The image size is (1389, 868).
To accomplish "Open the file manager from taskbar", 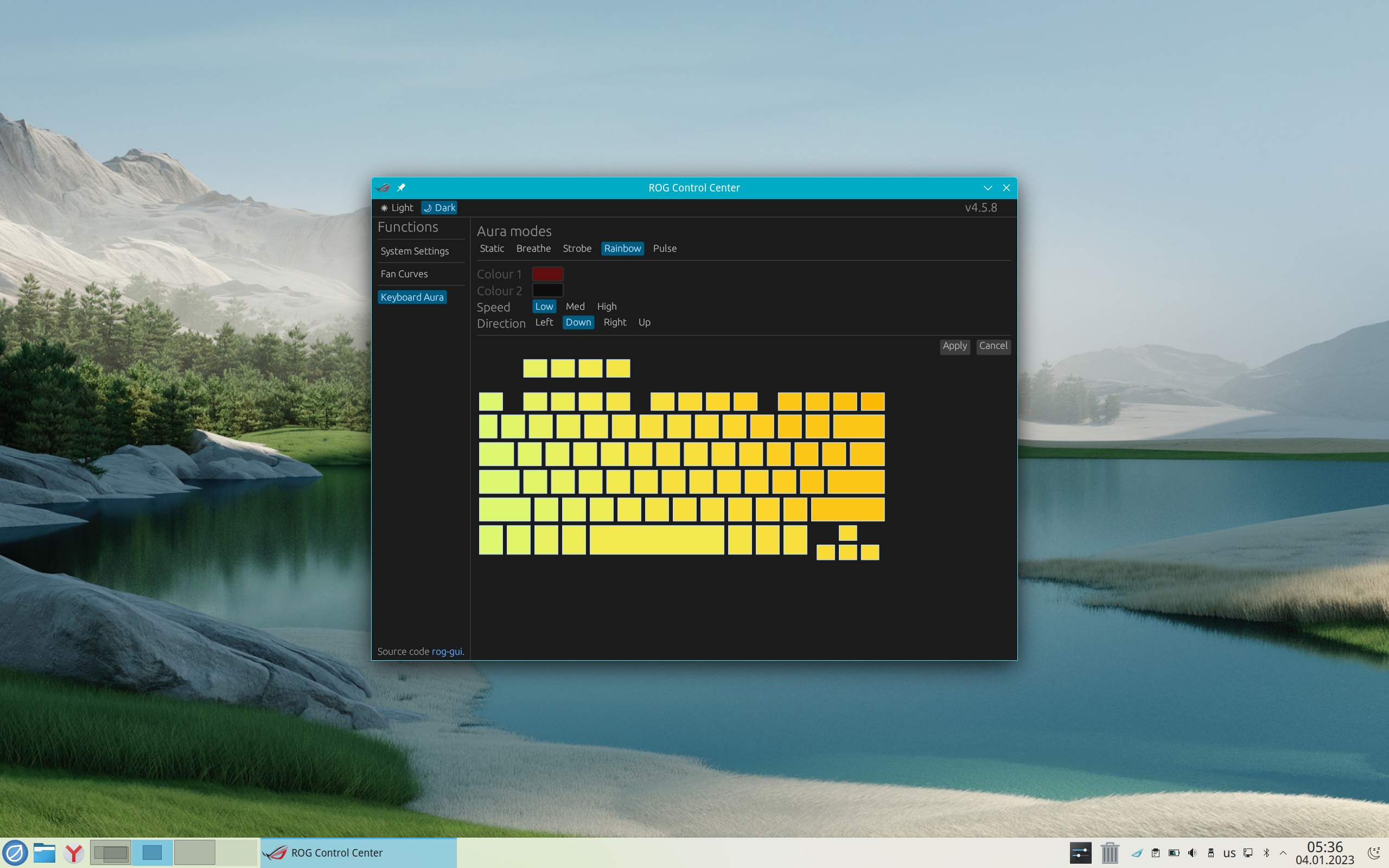I will (44, 853).
